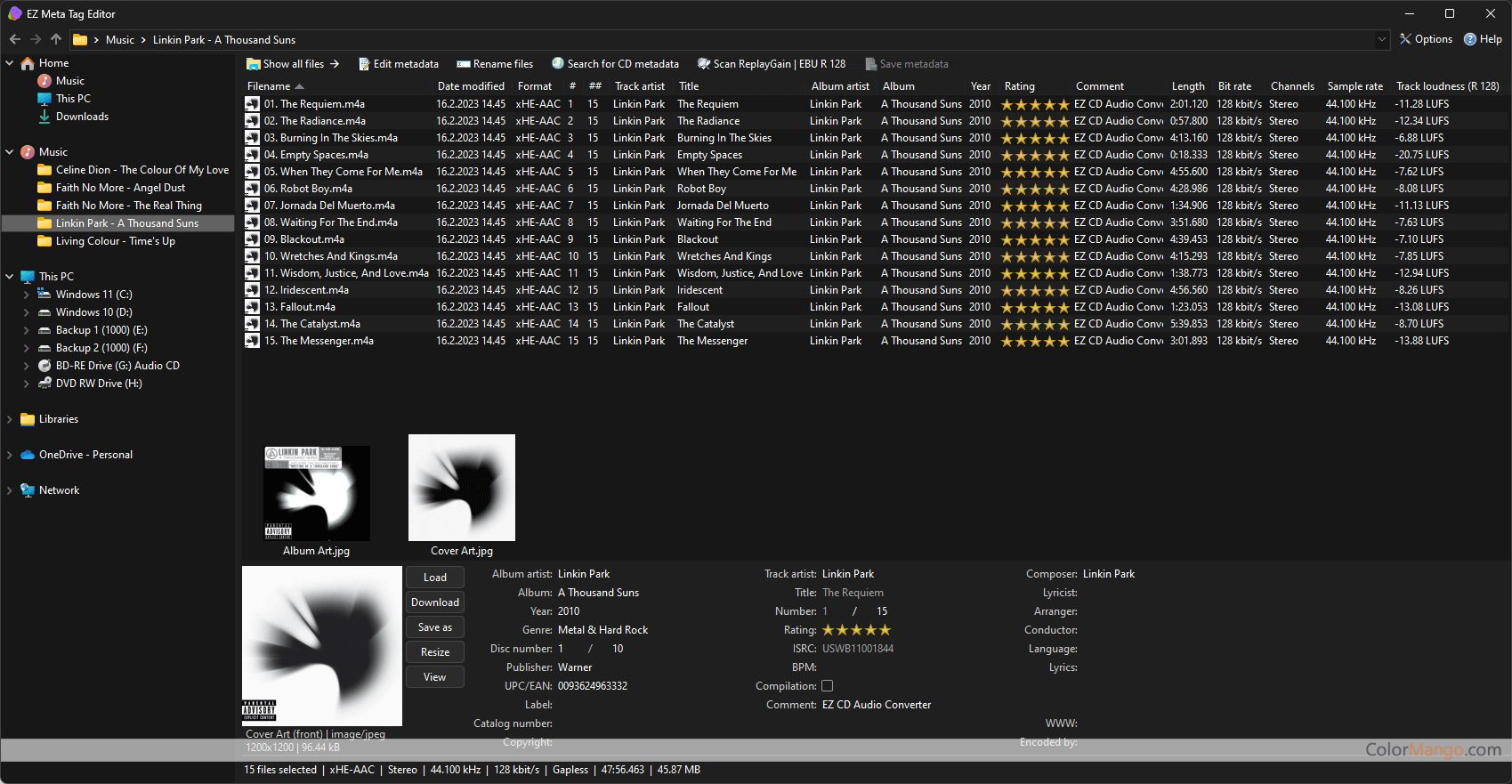Click Save metadata in toolbar
The width and height of the screenshot is (1512, 784).
pyautogui.click(x=906, y=64)
